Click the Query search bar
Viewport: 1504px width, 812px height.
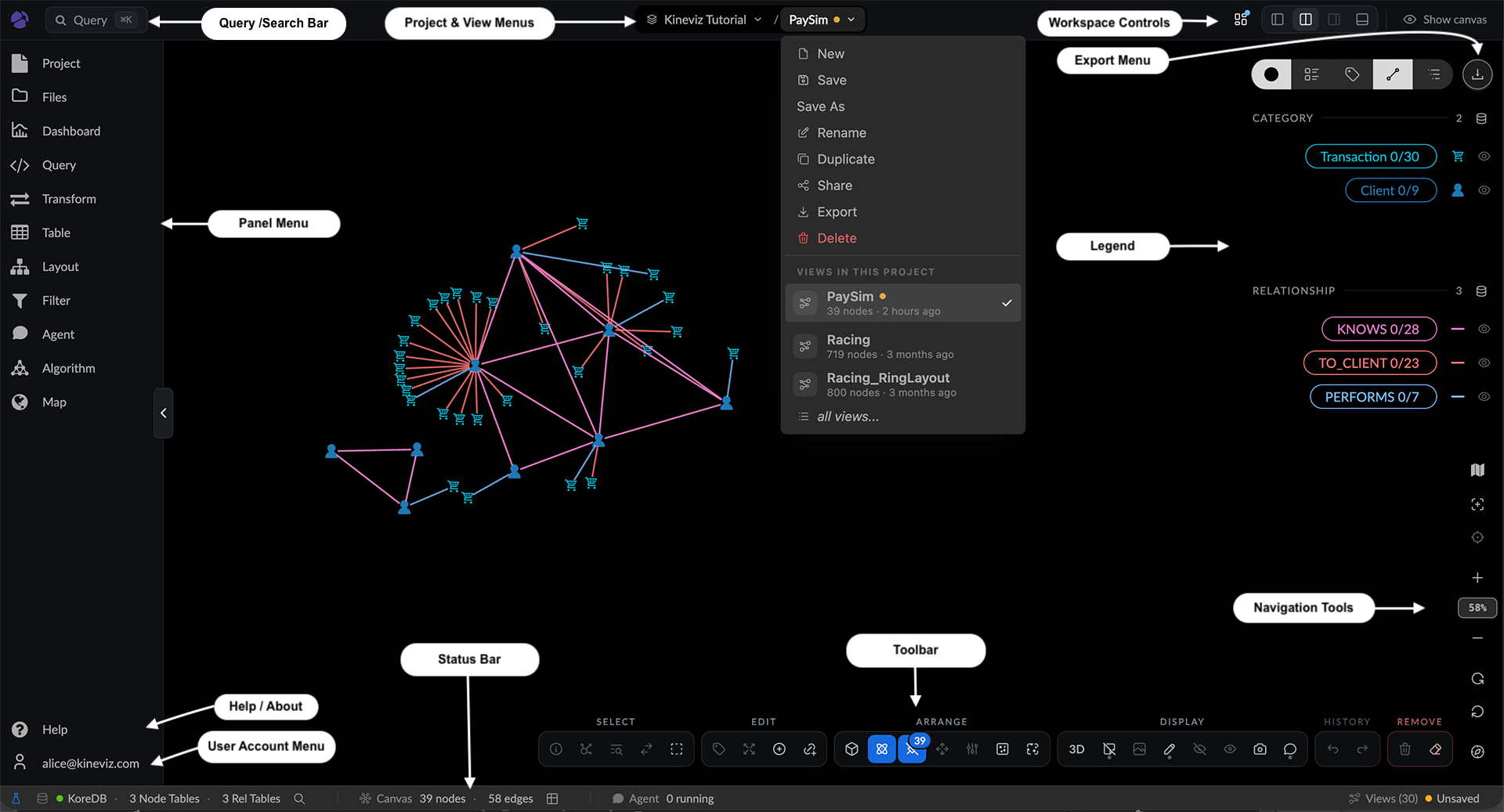(96, 20)
